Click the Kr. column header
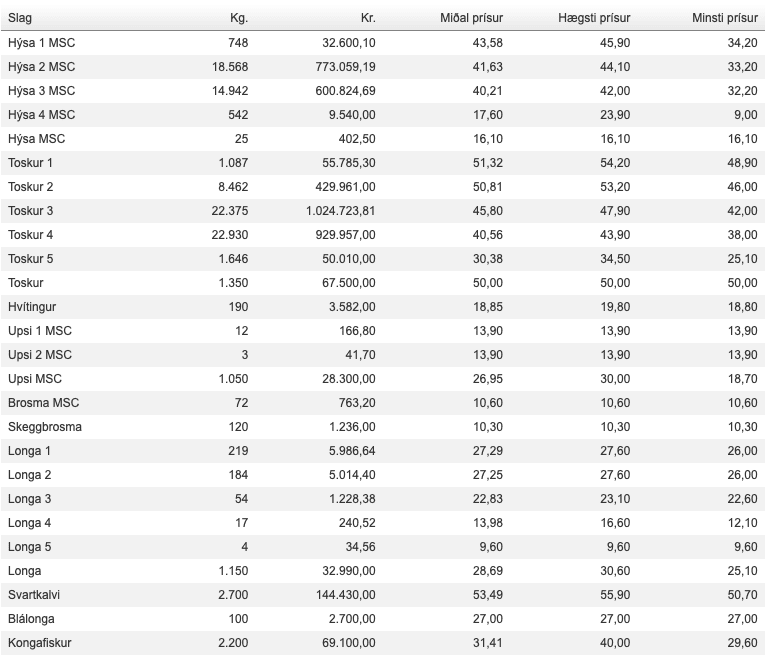The width and height of the screenshot is (774, 663). (367, 18)
